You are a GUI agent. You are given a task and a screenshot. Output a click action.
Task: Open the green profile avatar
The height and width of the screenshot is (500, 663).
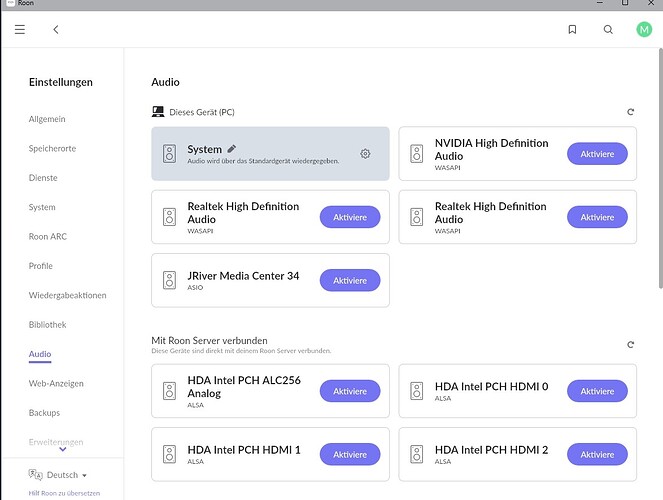tap(643, 30)
